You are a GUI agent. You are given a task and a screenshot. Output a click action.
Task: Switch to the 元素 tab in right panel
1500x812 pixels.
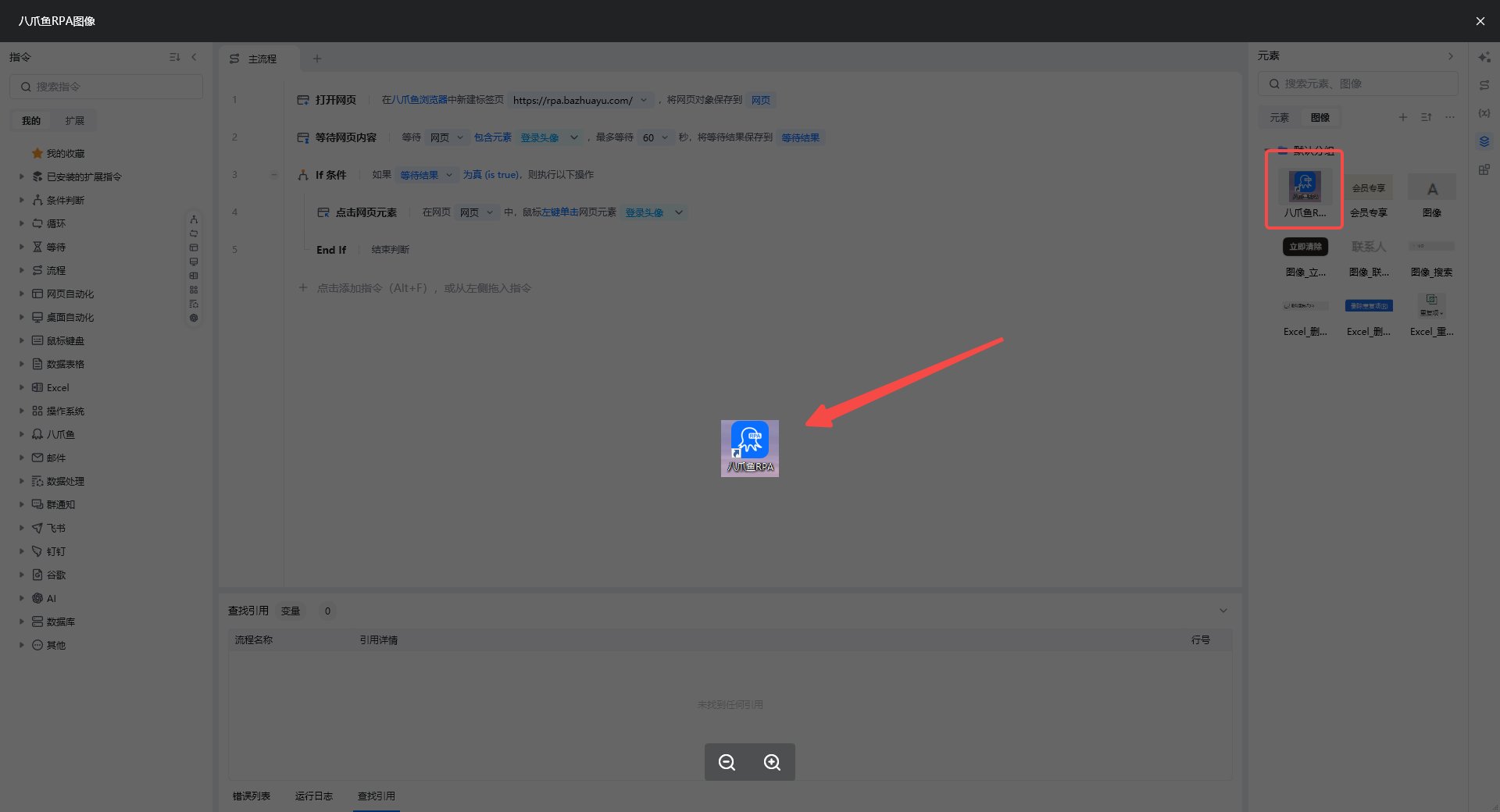[1280, 117]
